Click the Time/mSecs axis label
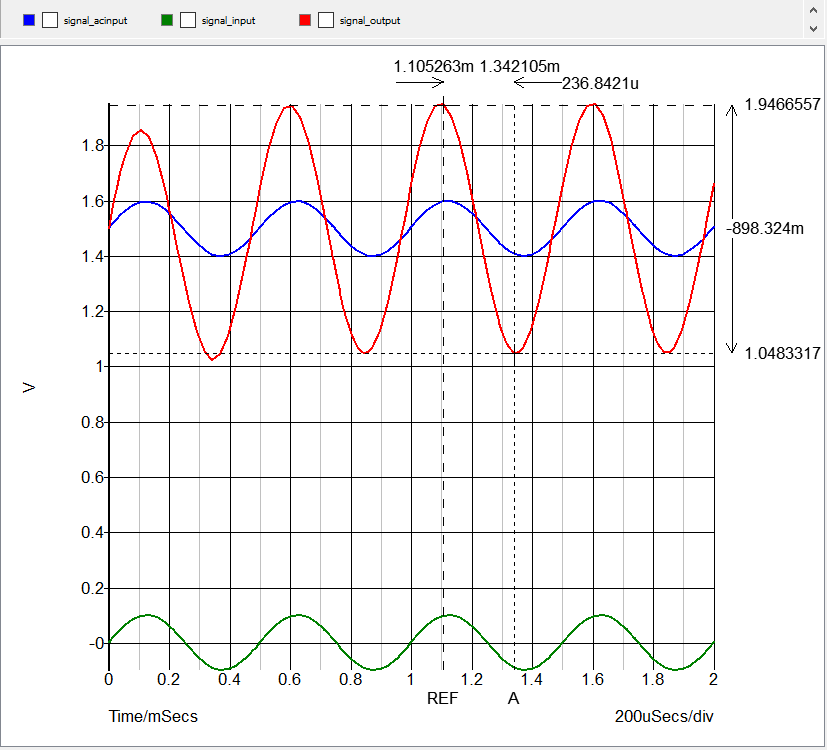The image size is (827, 750). tap(154, 716)
